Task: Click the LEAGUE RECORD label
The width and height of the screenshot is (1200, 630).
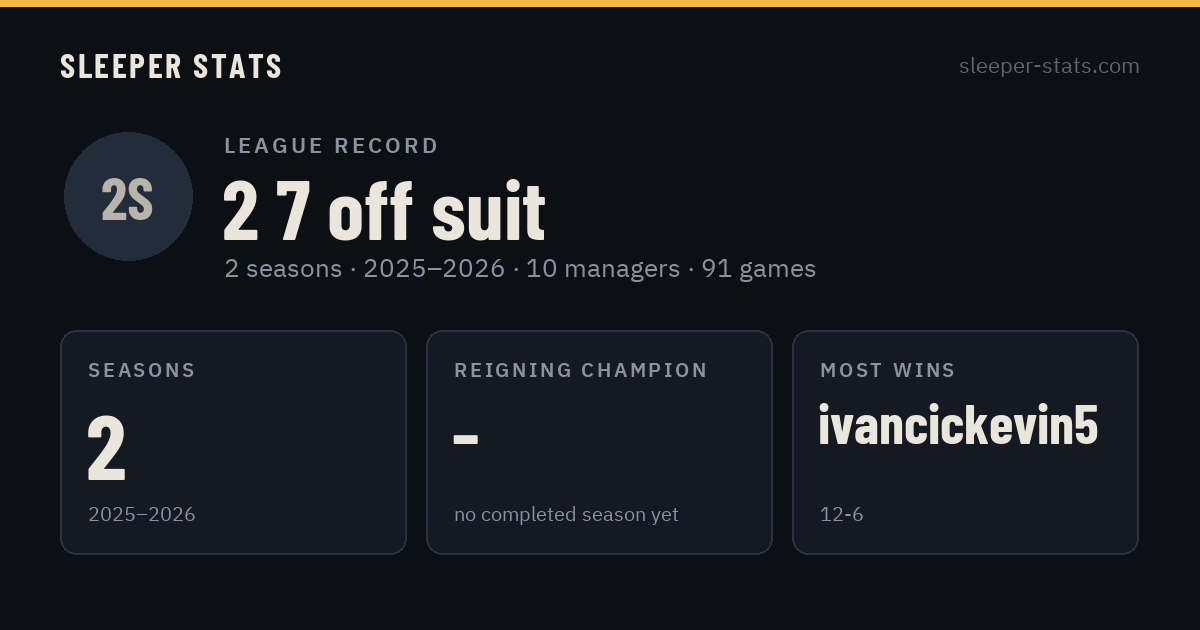Action: click(x=331, y=146)
